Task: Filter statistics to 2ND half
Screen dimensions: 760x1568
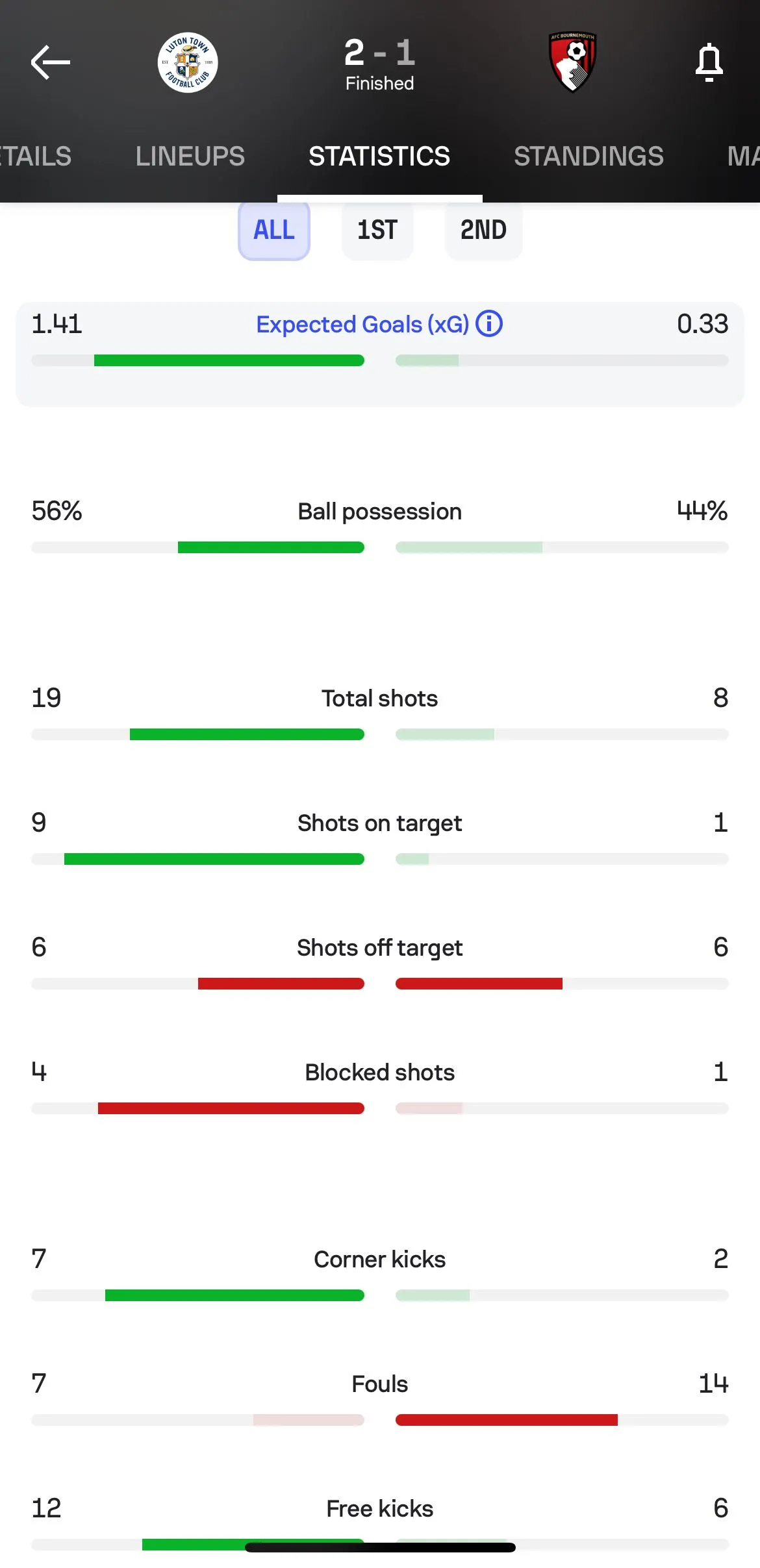Action: click(483, 230)
